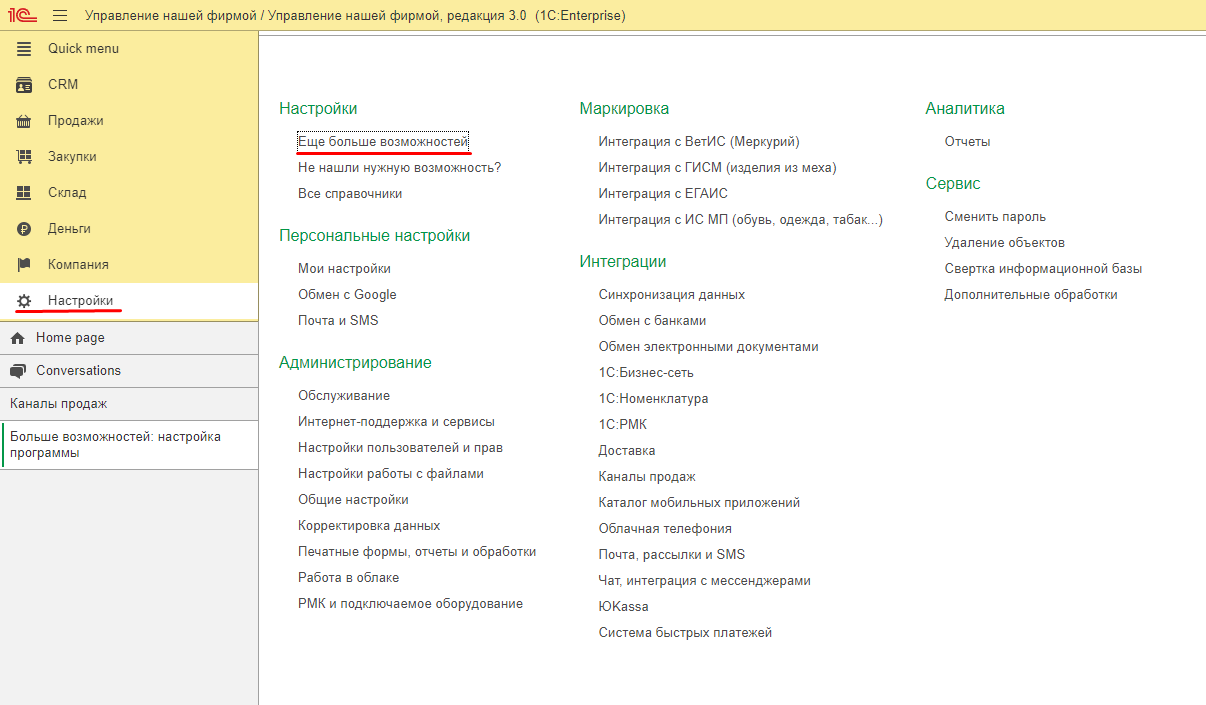Open Доставка integration
This screenshot has width=1206, height=705.
tap(627, 451)
